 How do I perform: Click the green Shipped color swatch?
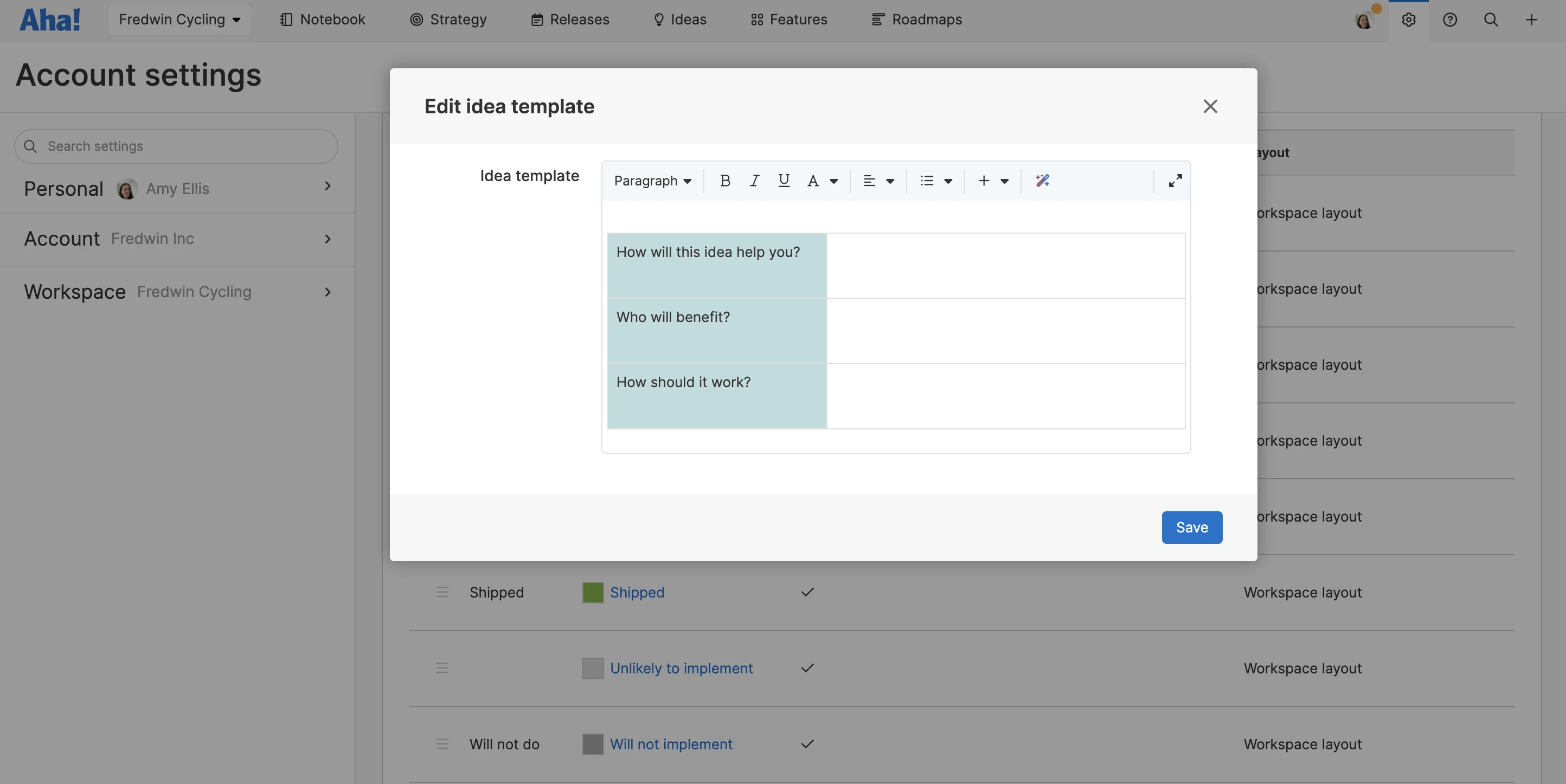coord(592,592)
